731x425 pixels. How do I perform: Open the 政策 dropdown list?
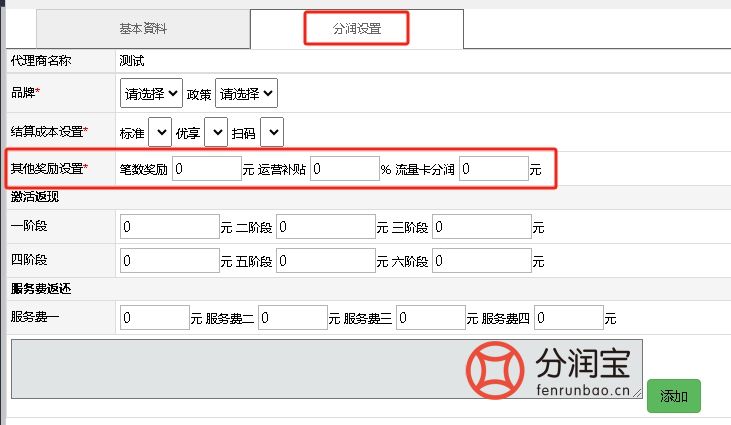coord(246,93)
